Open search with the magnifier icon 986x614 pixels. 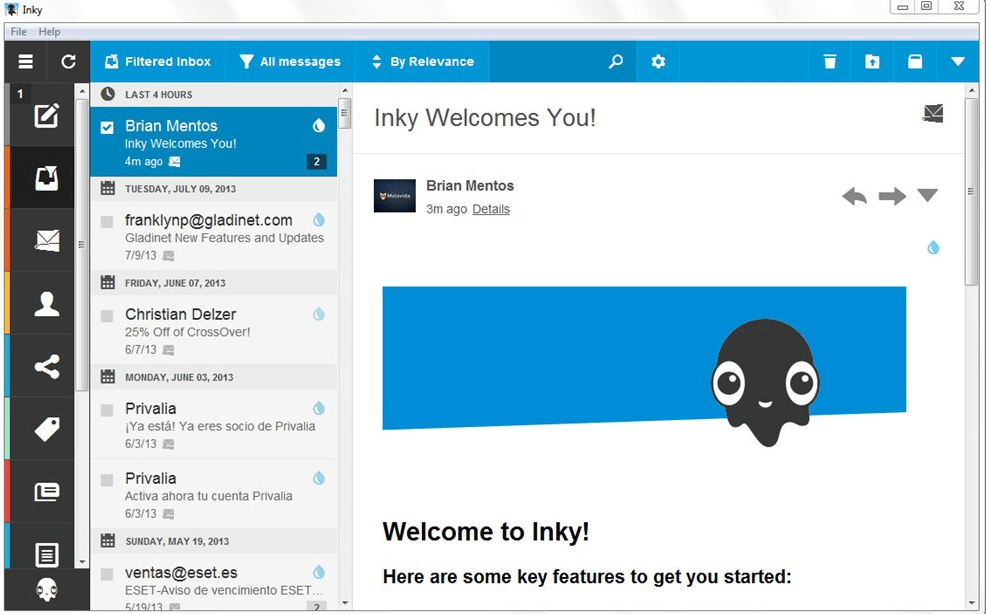(x=616, y=62)
